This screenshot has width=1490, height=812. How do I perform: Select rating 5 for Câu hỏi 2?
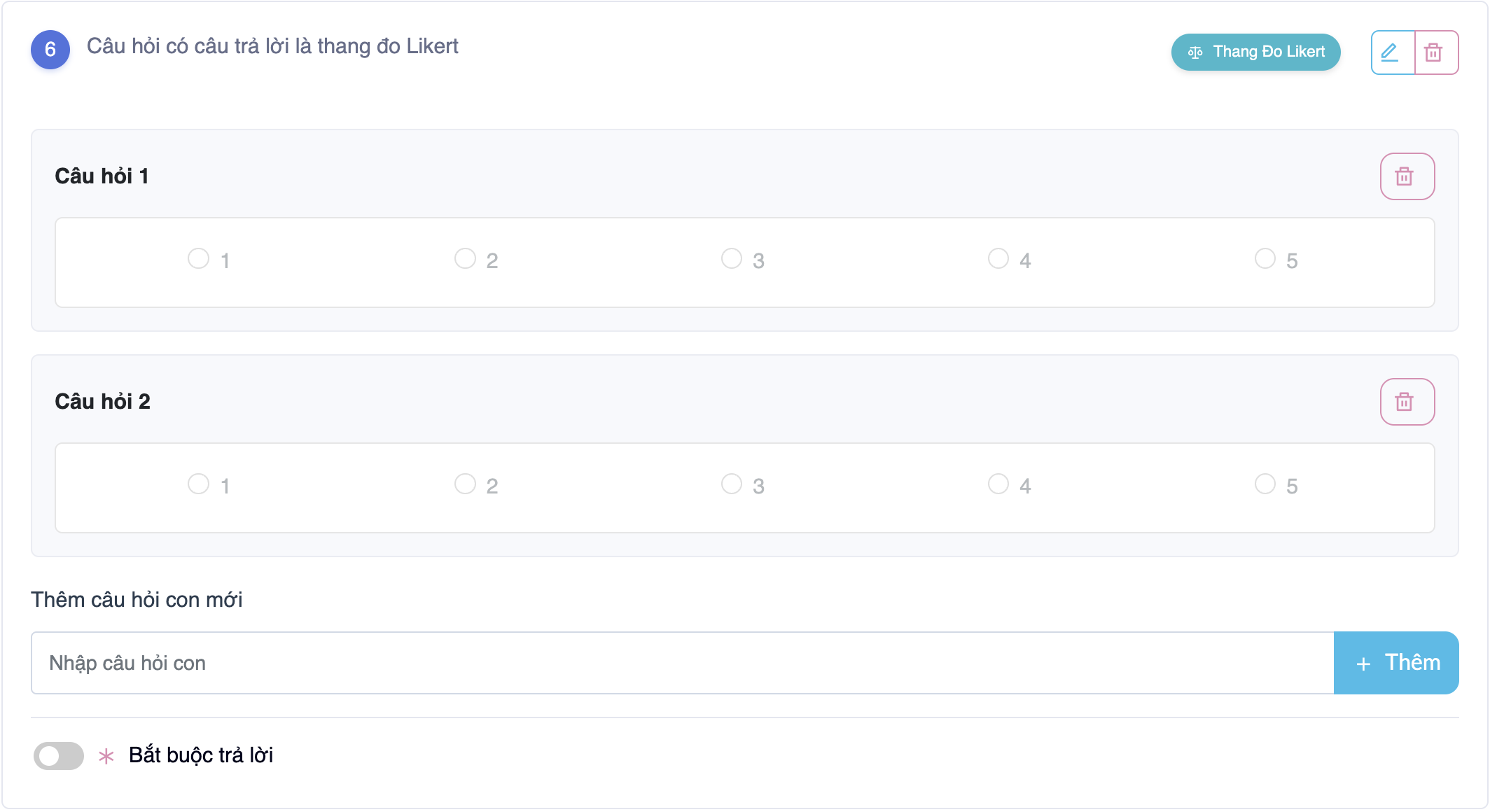coord(1265,484)
